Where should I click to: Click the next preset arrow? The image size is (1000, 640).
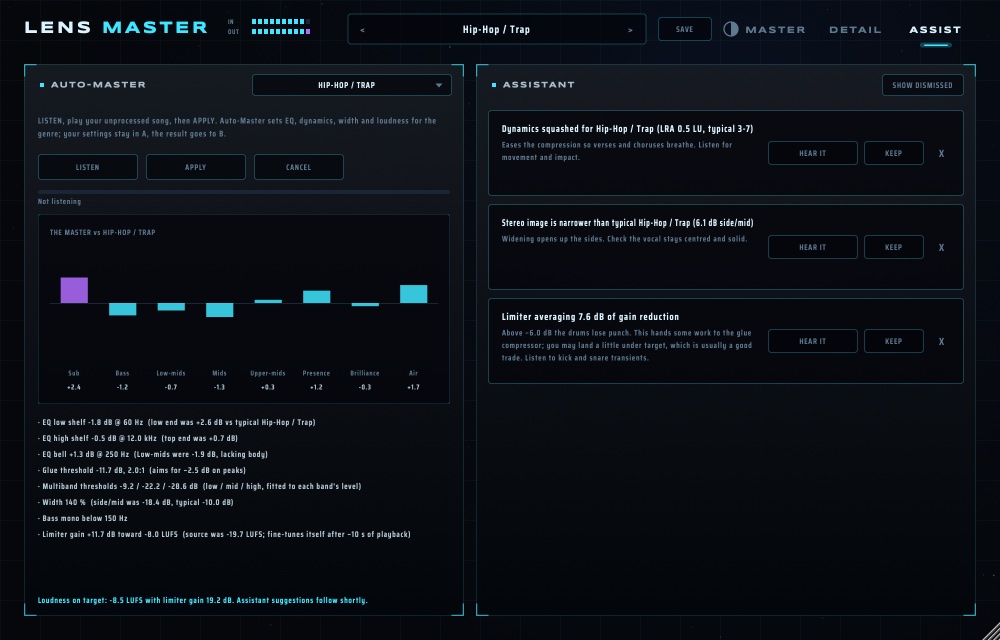[630, 30]
